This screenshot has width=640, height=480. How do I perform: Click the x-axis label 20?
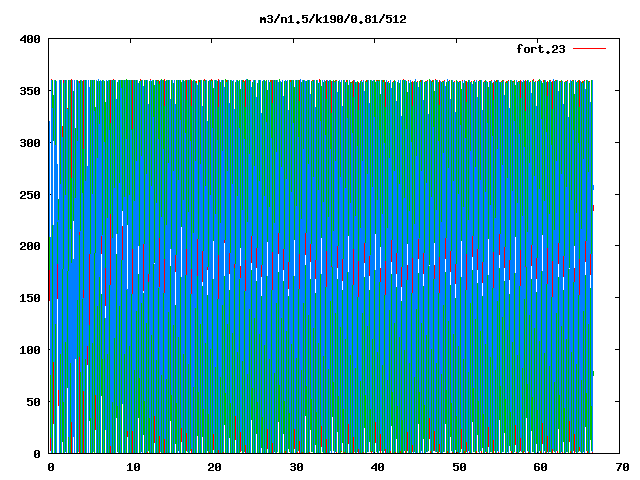coord(215,467)
